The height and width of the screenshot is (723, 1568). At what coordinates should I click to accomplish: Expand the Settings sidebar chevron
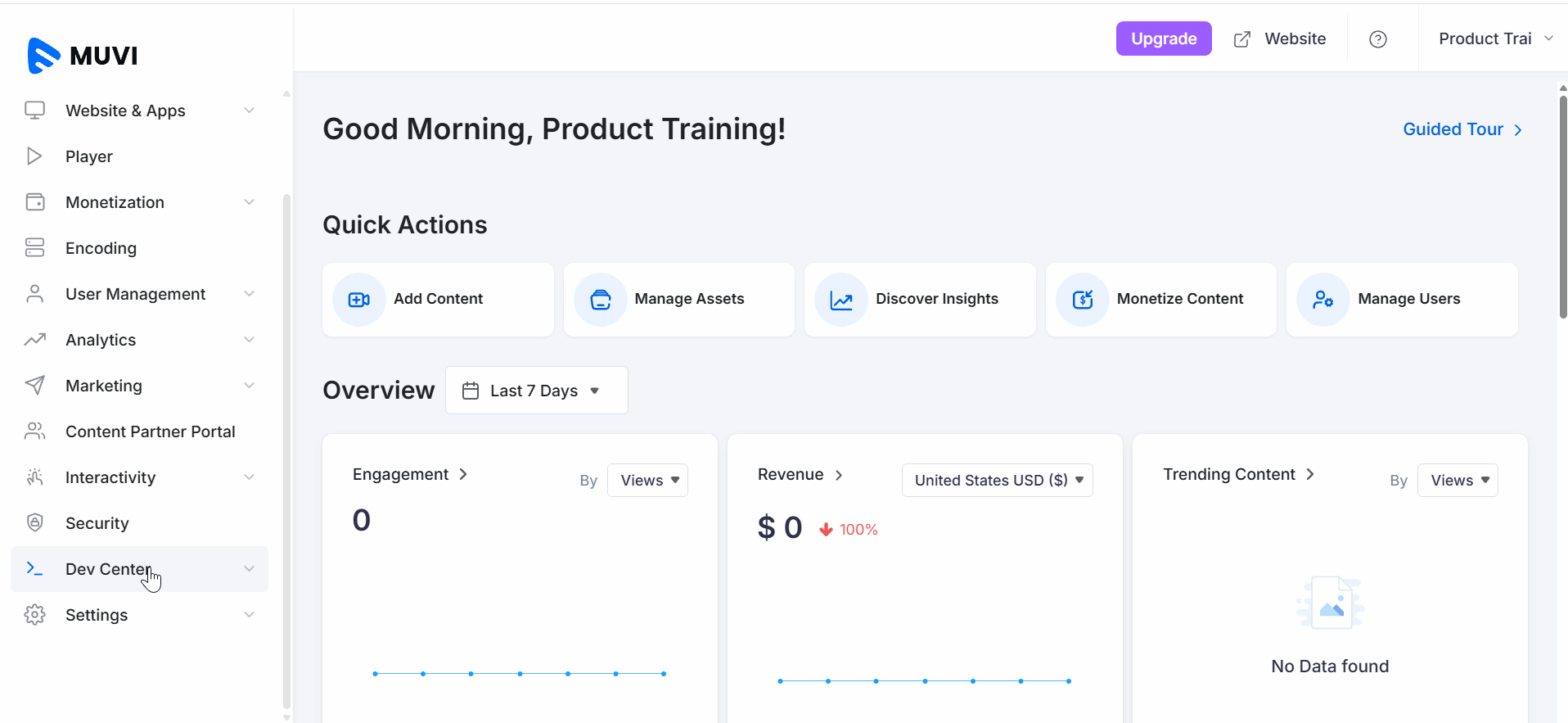point(249,615)
